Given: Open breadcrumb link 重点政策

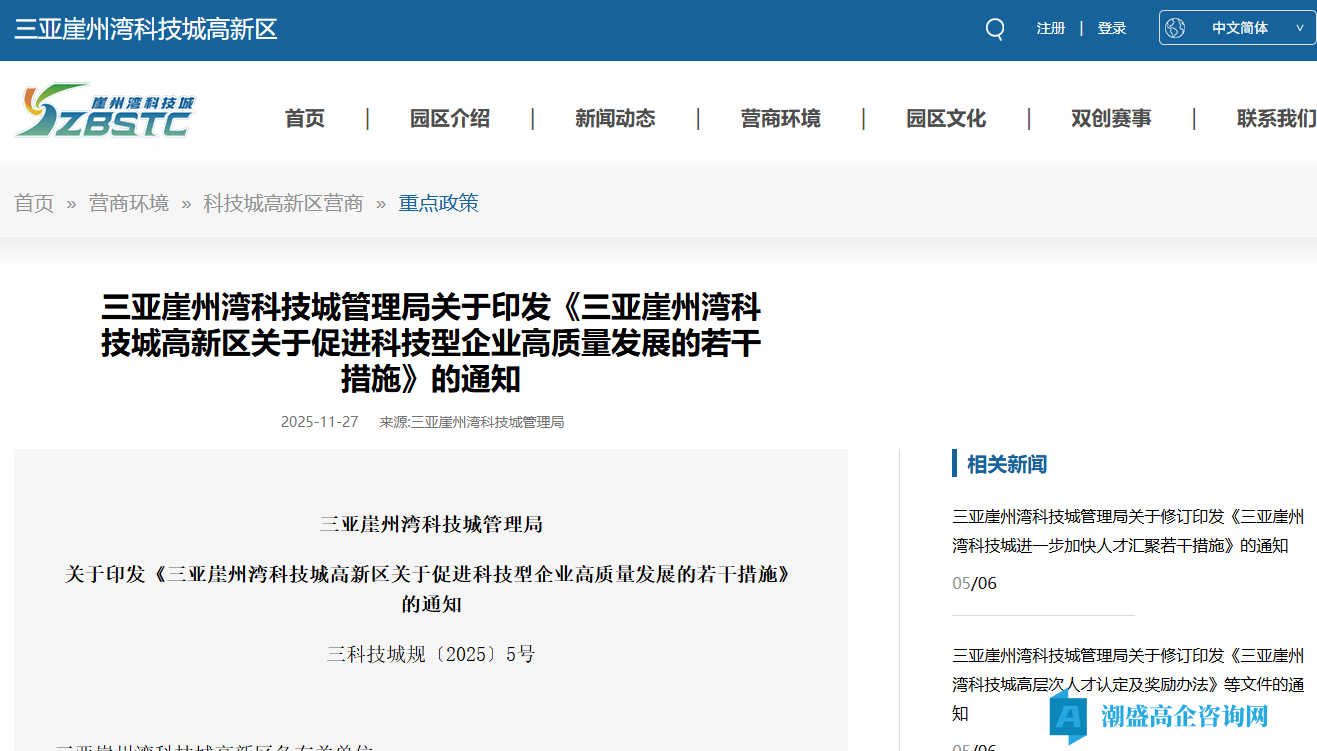Looking at the screenshot, I should pos(438,203).
